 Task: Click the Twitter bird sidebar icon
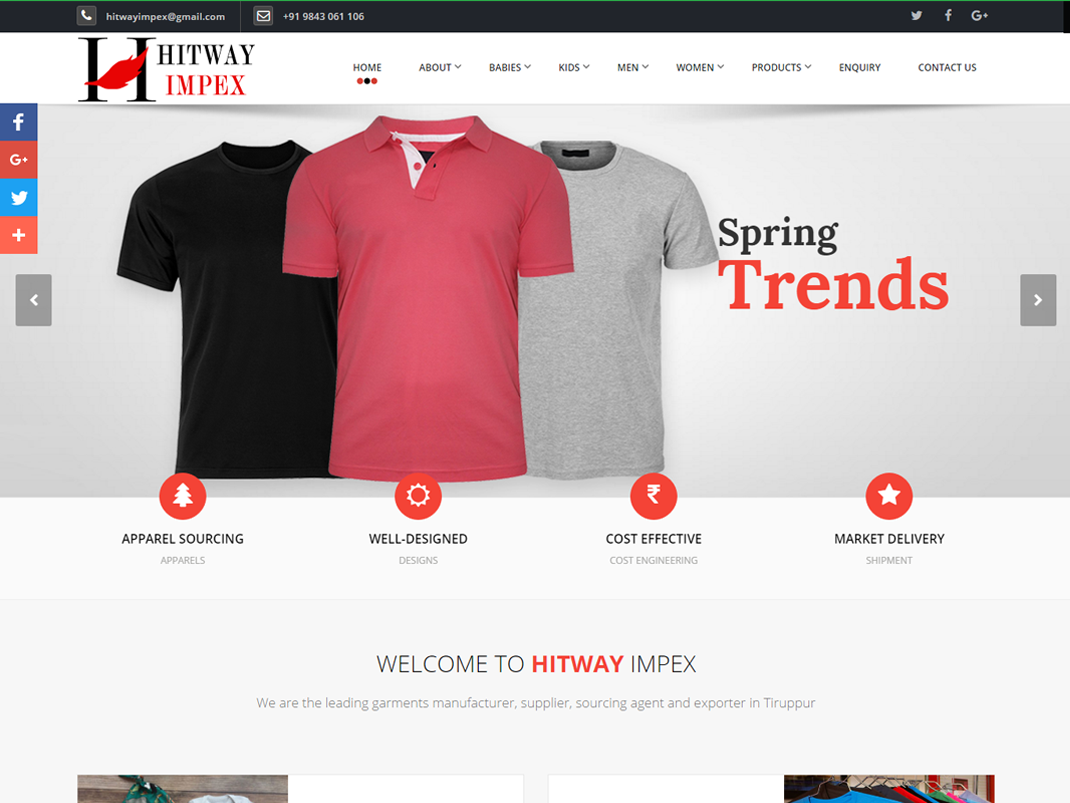[x=18, y=198]
